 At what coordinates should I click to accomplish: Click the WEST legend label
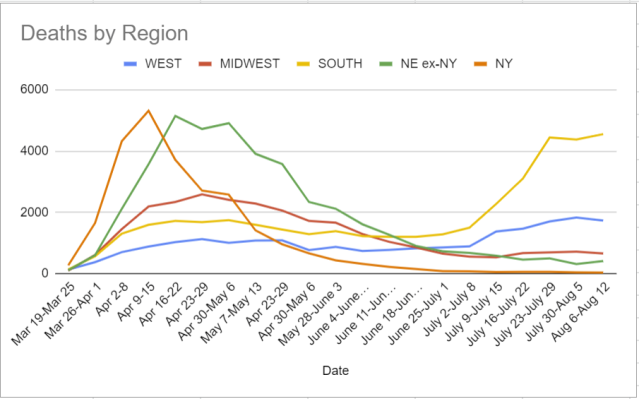(163, 64)
